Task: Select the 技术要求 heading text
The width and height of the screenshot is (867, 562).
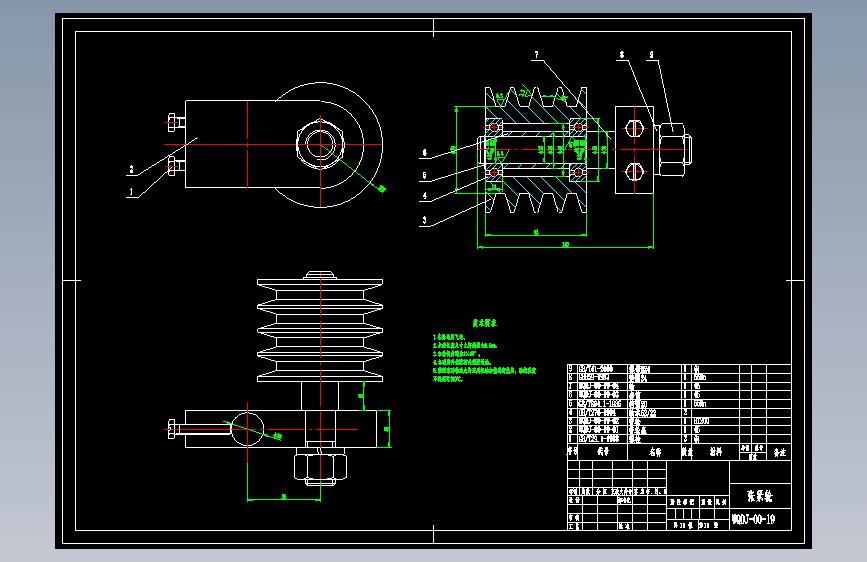Action: 484,323
